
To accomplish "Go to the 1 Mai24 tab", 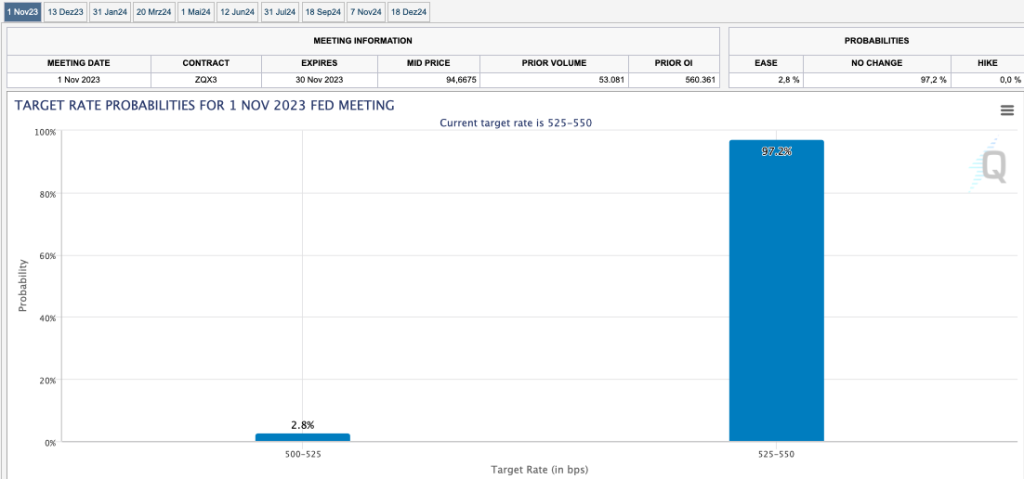I will pyautogui.click(x=196, y=12).
